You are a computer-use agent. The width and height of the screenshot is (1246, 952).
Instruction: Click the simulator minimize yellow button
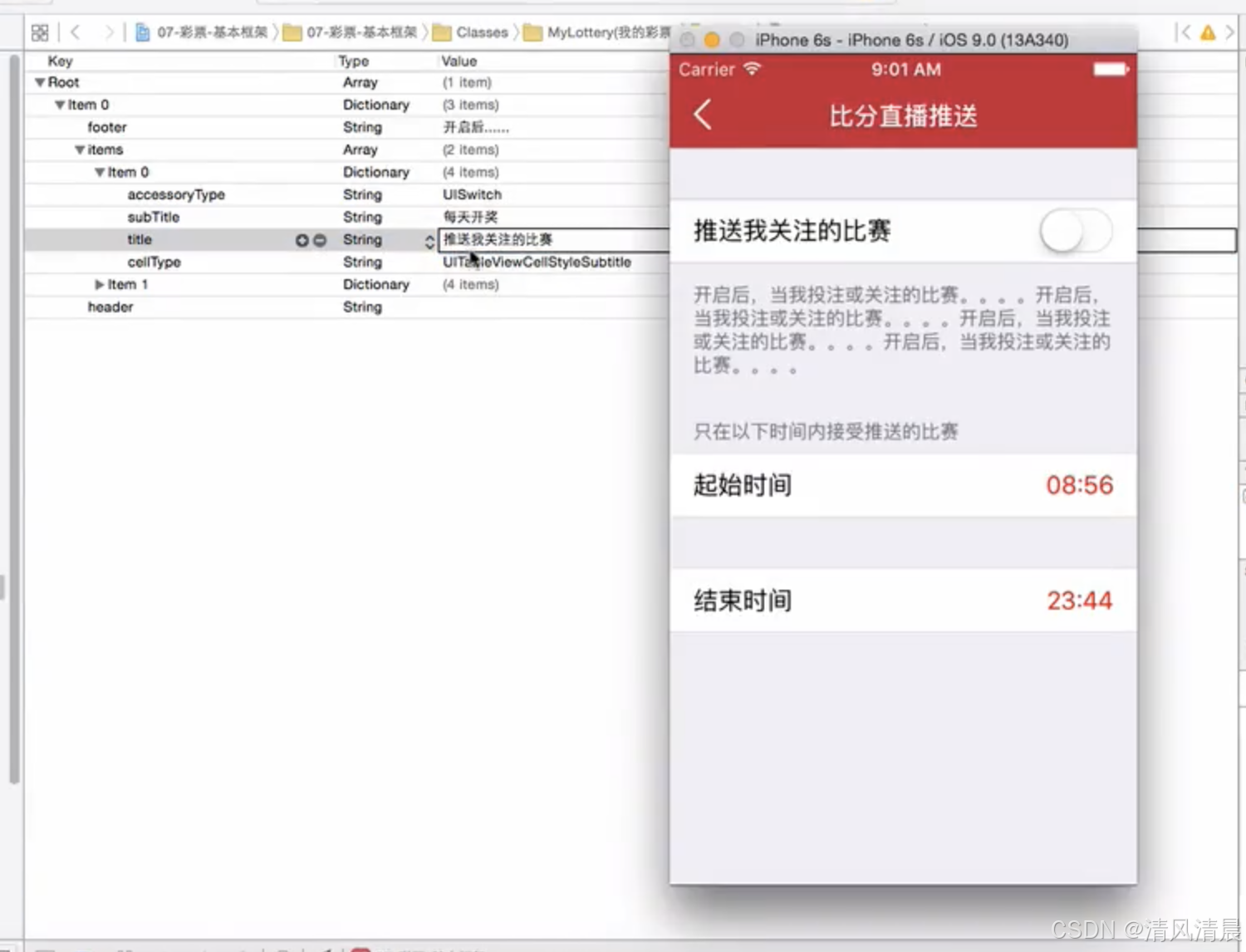pyautogui.click(x=712, y=40)
